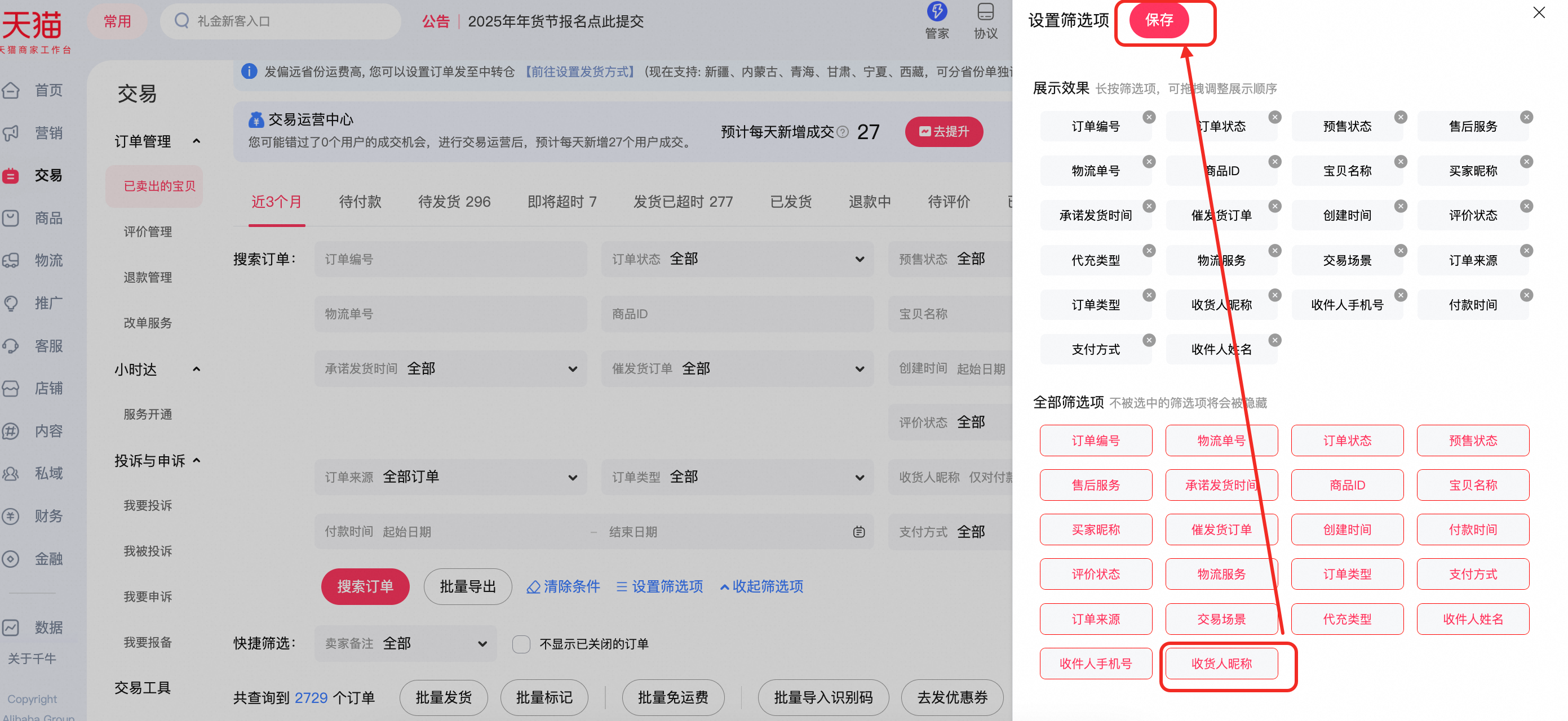Open 退款管理 submenu item
Image resolution: width=1568 pixels, height=721 pixels.
click(148, 278)
